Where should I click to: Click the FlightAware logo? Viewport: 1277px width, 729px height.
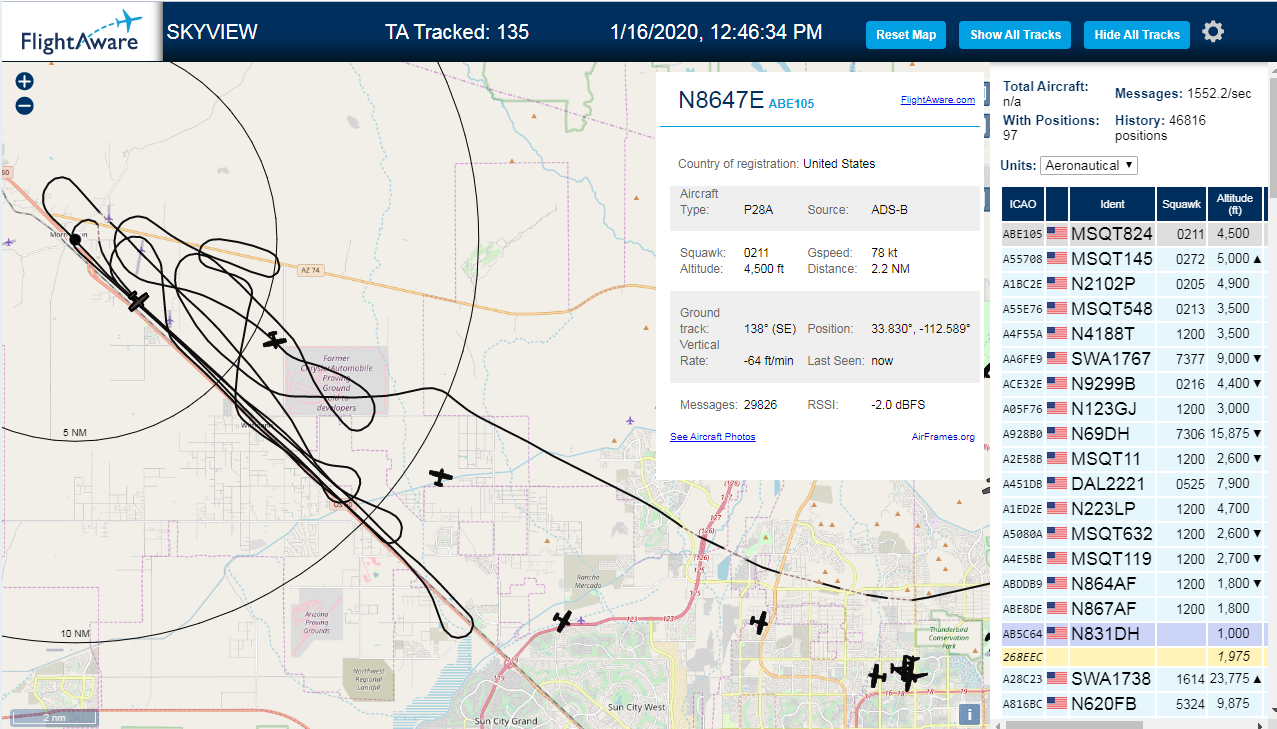point(81,32)
